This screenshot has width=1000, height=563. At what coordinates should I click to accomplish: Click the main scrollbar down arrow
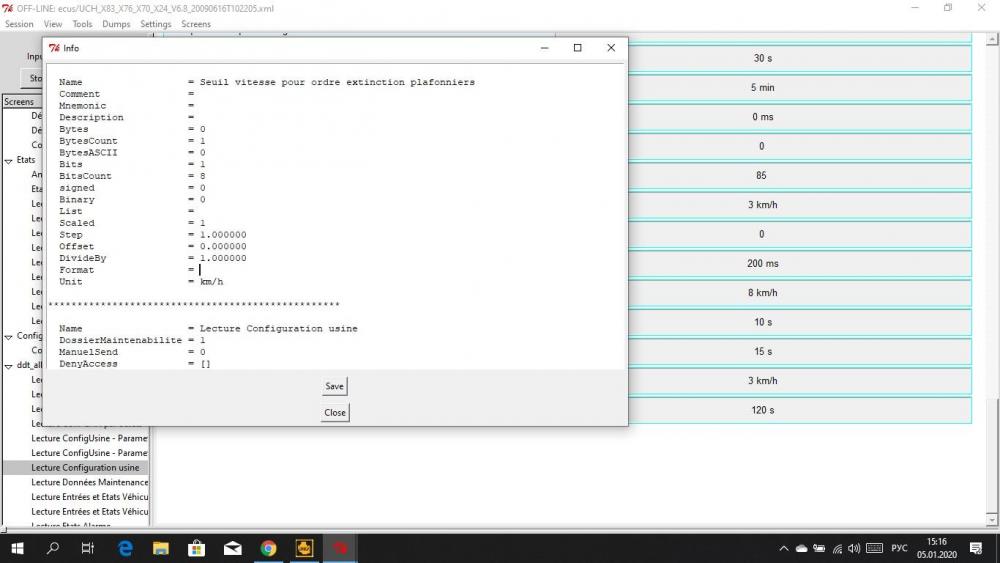click(992, 520)
